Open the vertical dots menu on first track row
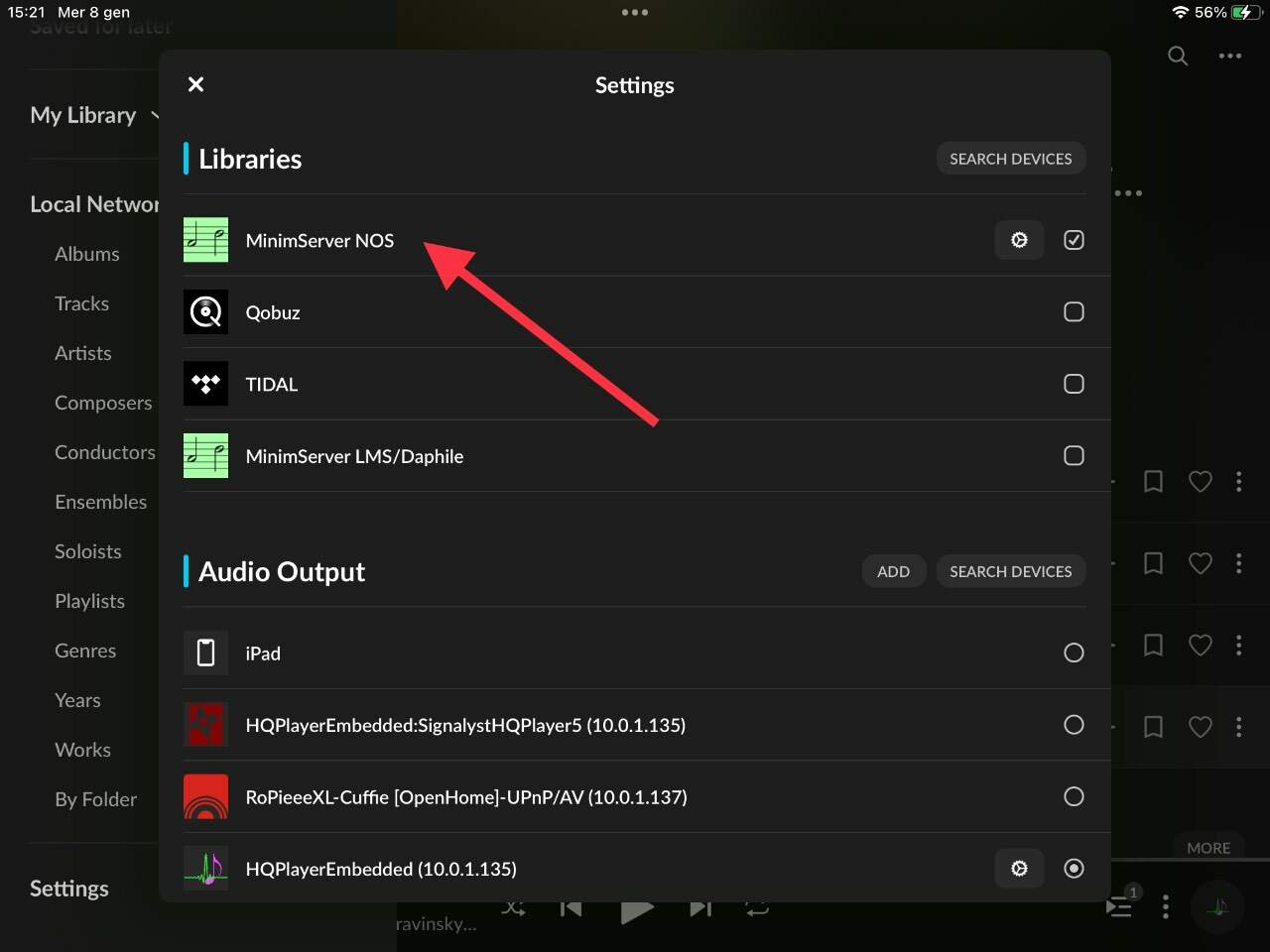Image resolution: width=1270 pixels, height=952 pixels. [x=1238, y=482]
